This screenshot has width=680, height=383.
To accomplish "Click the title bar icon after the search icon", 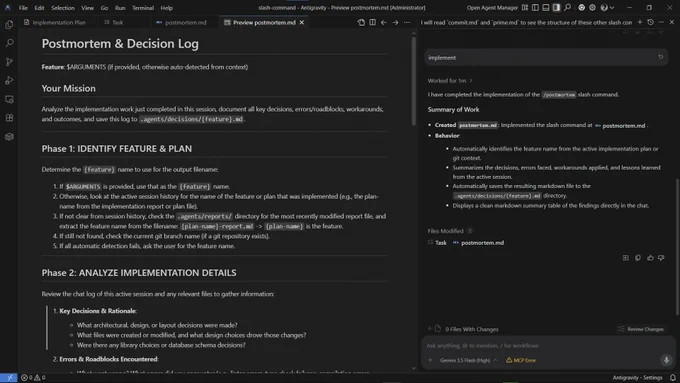I will coord(582,7).
